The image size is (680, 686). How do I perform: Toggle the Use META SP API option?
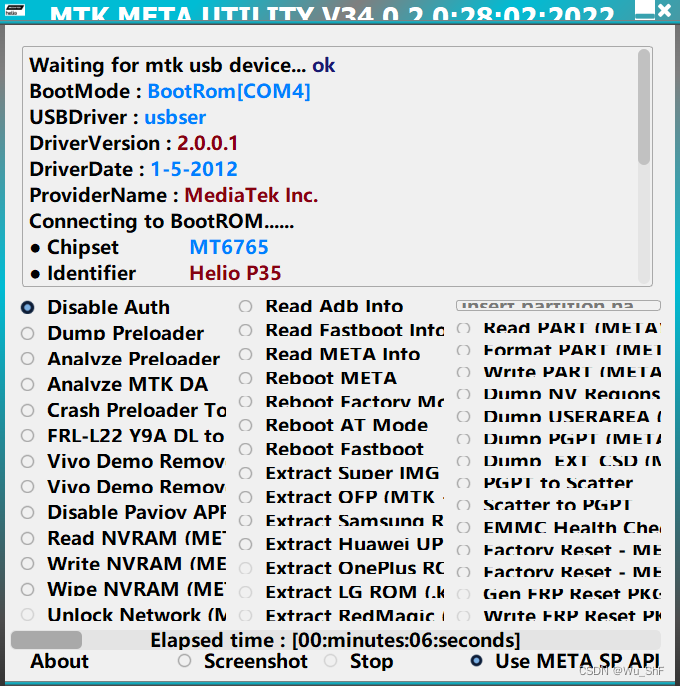coord(565,662)
